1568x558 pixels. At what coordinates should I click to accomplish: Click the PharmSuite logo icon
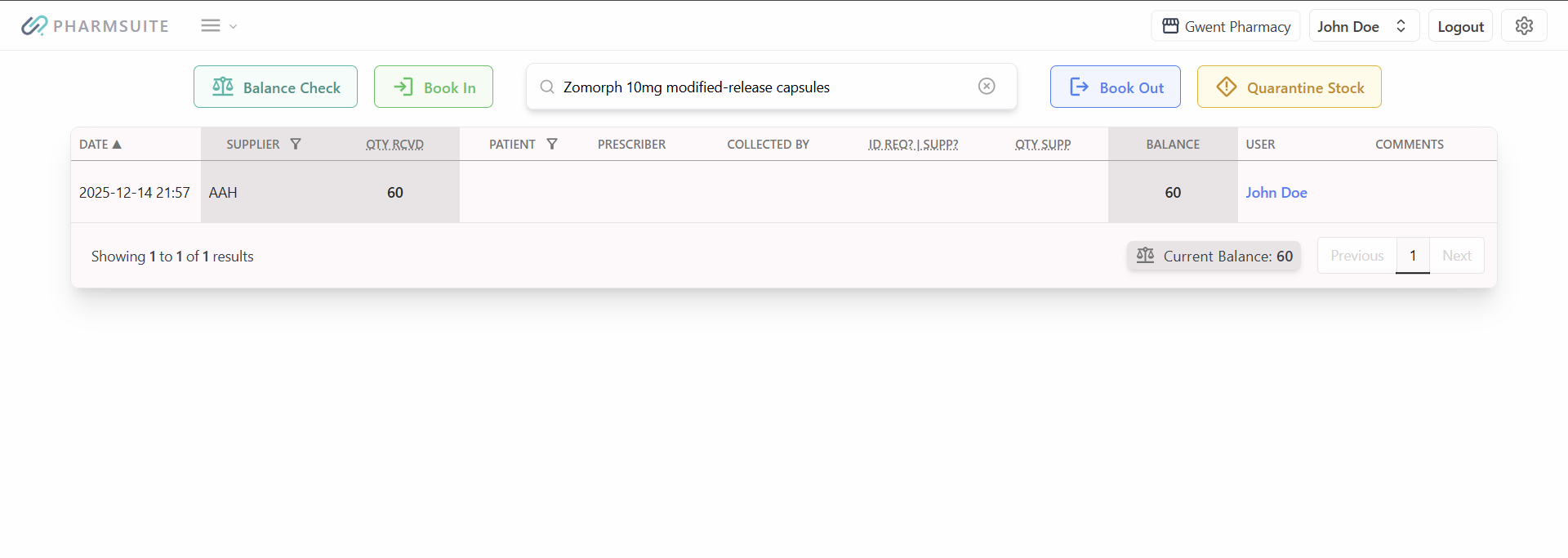pyautogui.click(x=34, y=26)
